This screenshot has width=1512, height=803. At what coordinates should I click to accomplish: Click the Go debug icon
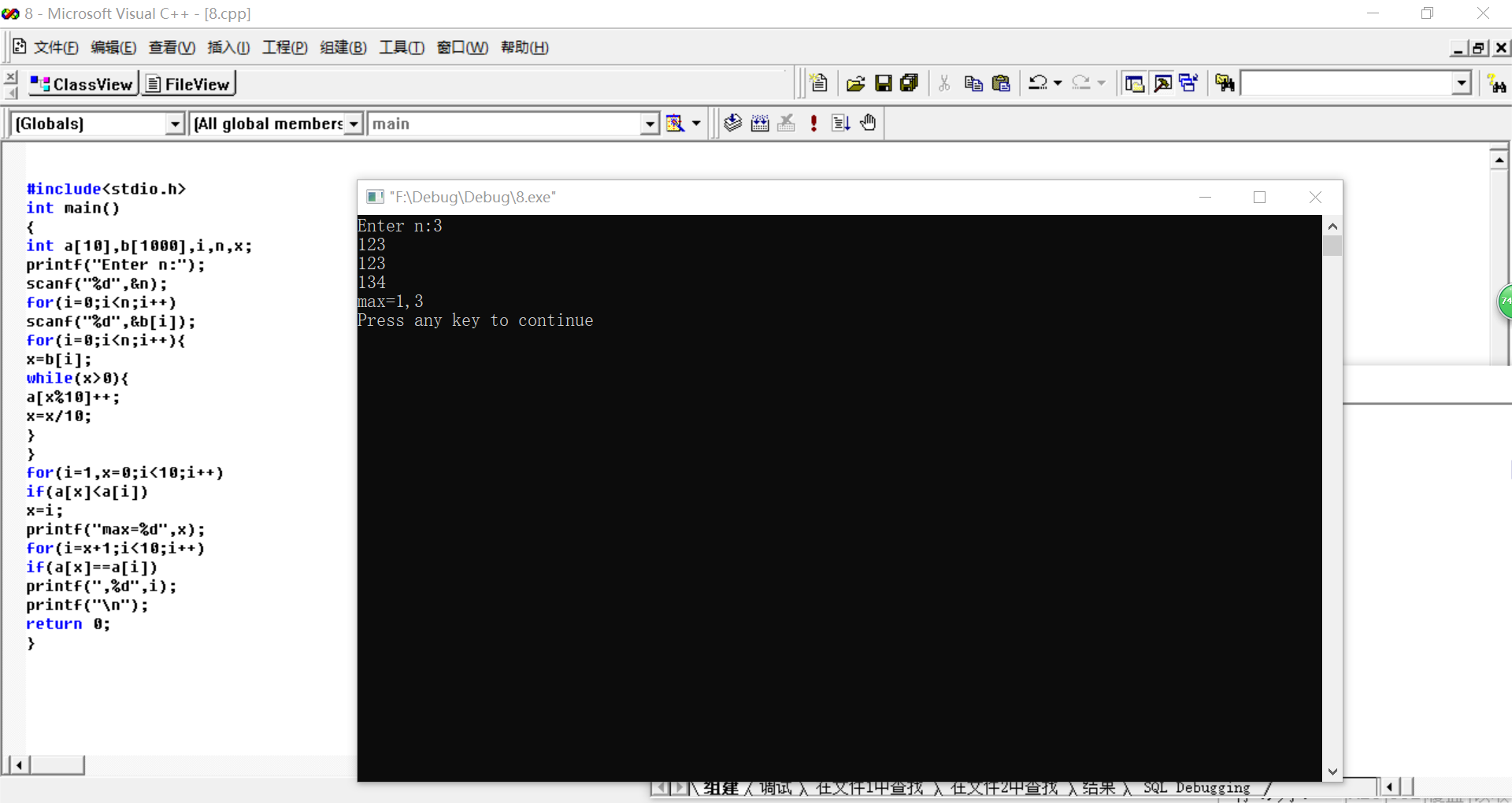841,123
